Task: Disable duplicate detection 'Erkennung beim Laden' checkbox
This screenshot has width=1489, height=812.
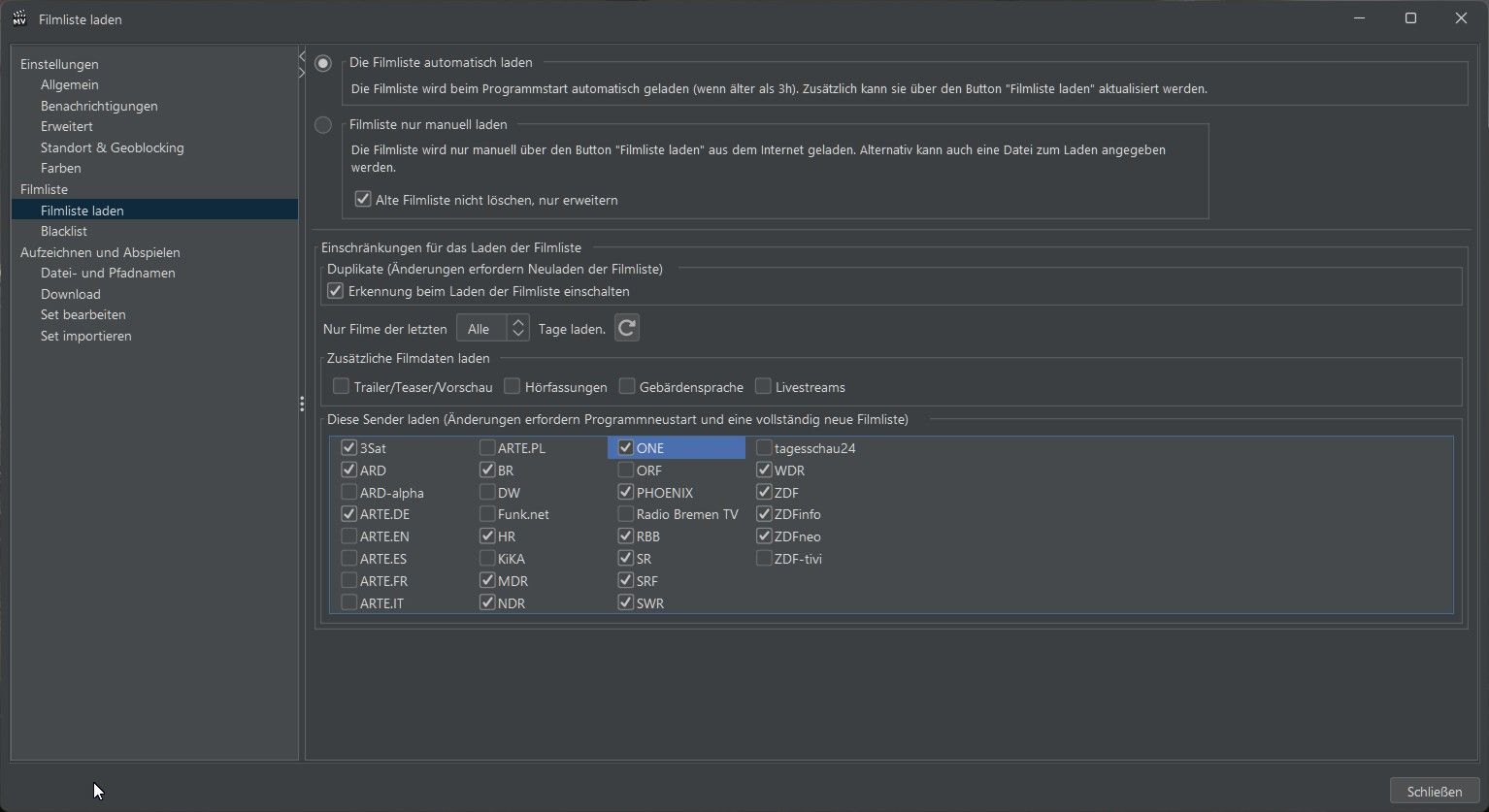Action: pyautogui.click(x=336, y=291)
